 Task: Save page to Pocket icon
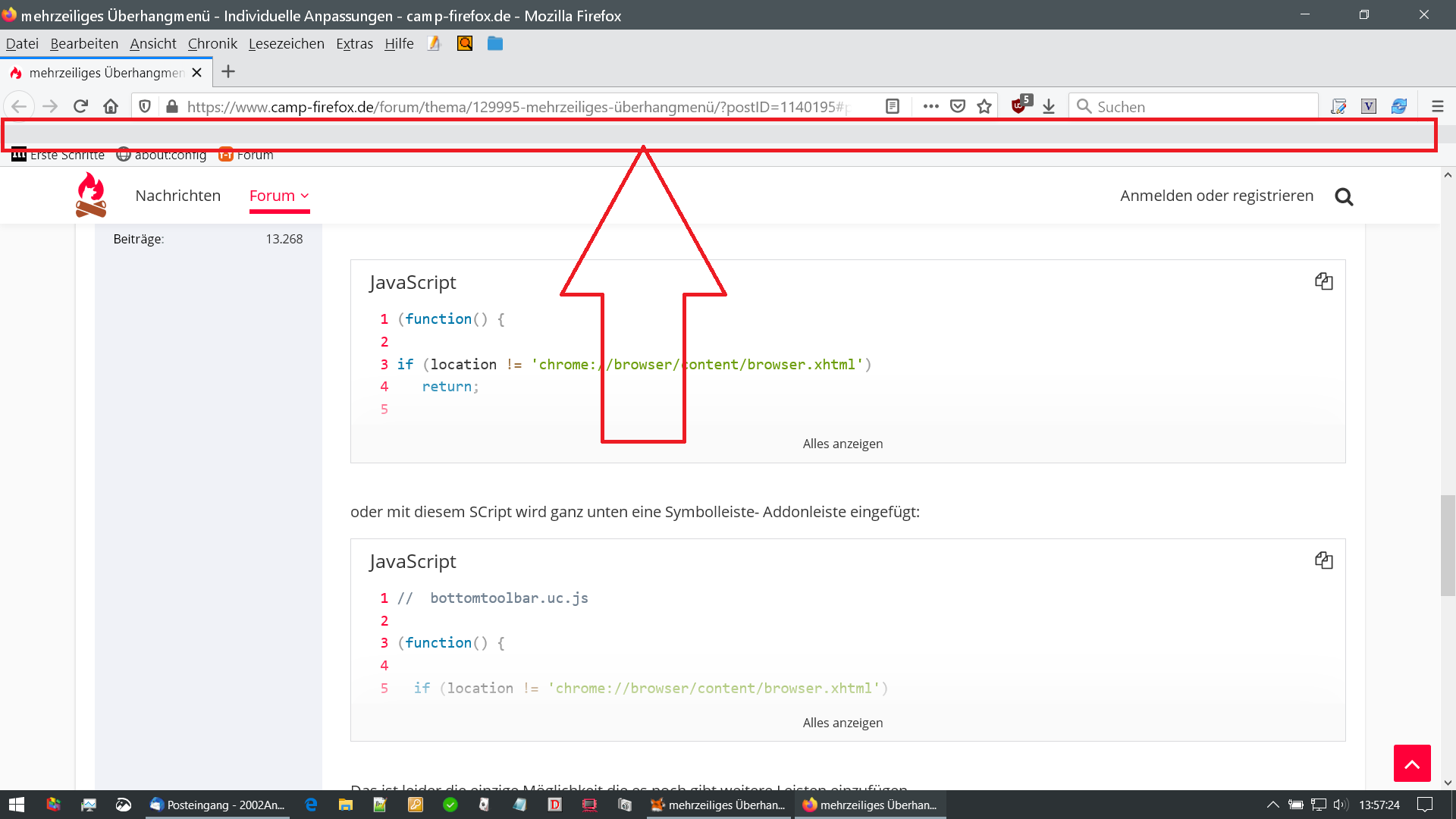[958, 106]
